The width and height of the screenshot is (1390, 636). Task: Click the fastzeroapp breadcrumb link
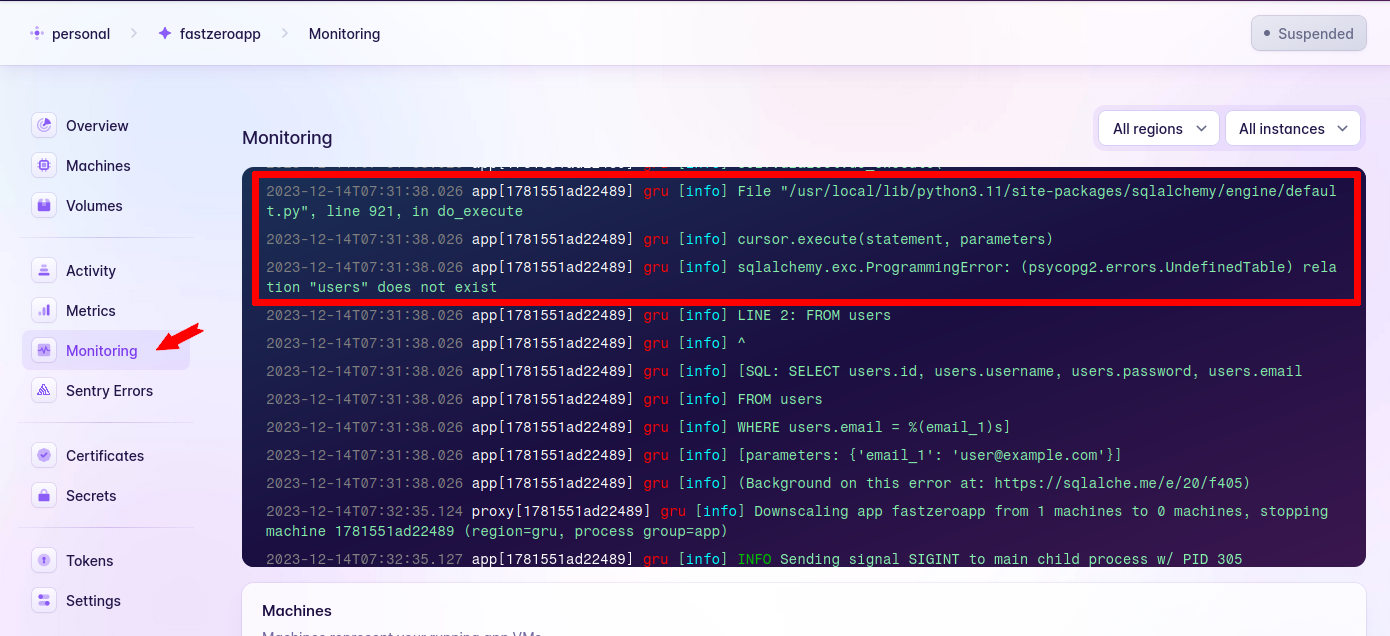pyautogui.click(x=220, y=34)
